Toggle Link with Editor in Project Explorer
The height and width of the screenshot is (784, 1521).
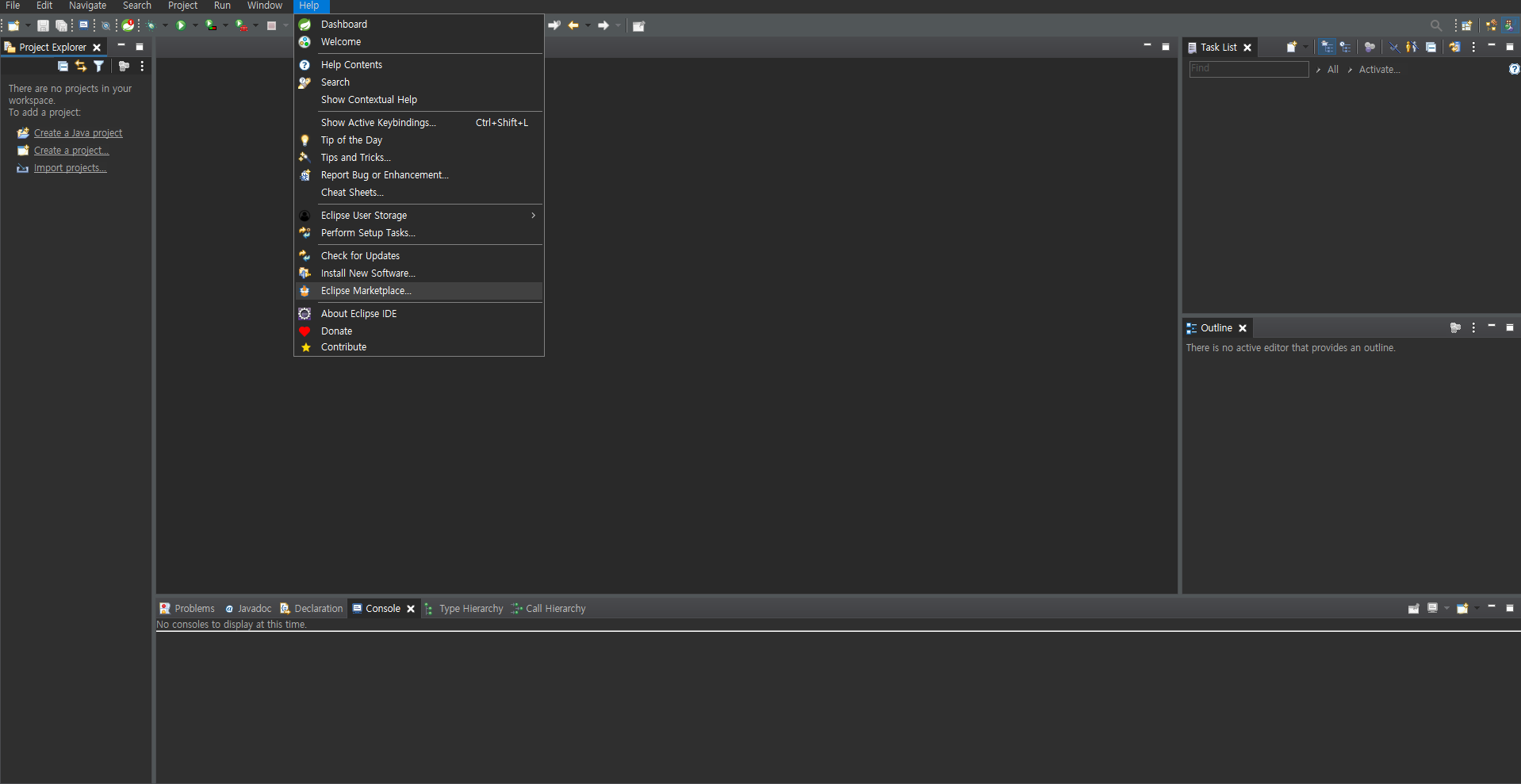coord(81,67)
